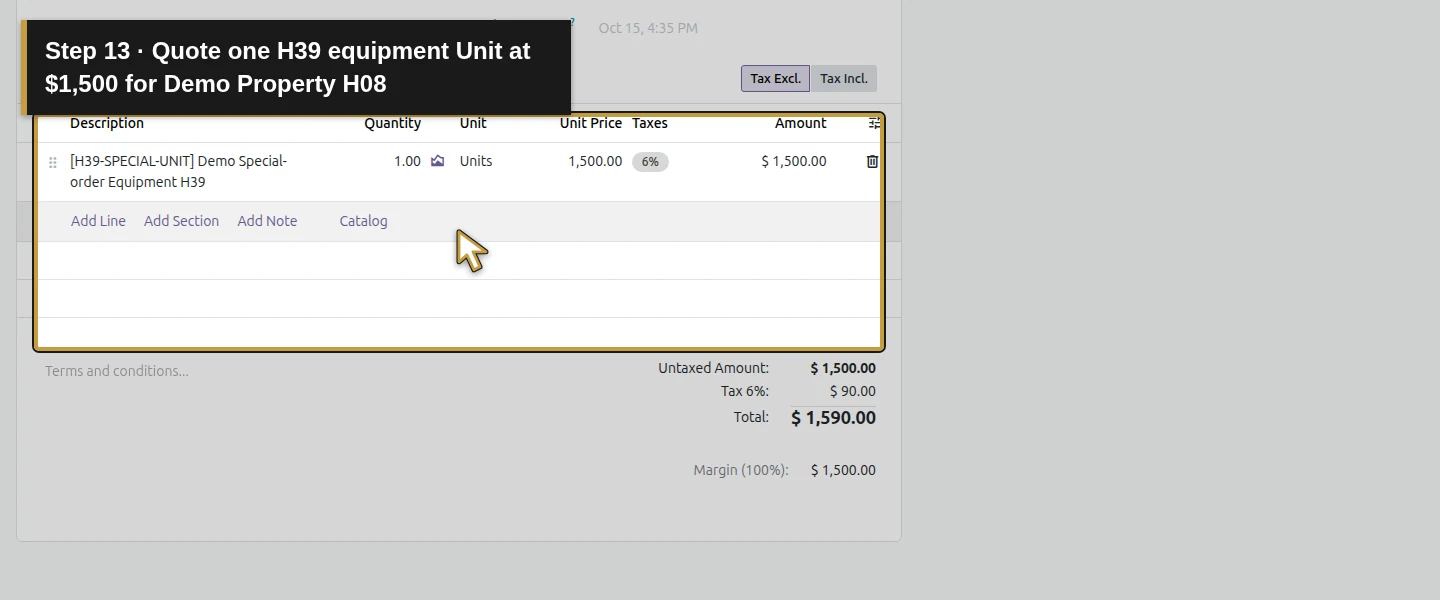The height and width of the screenshot is (600, 1440).
Task: Delete the H39-SPECIAL-UNIT order line
Action: click(872, 161)
